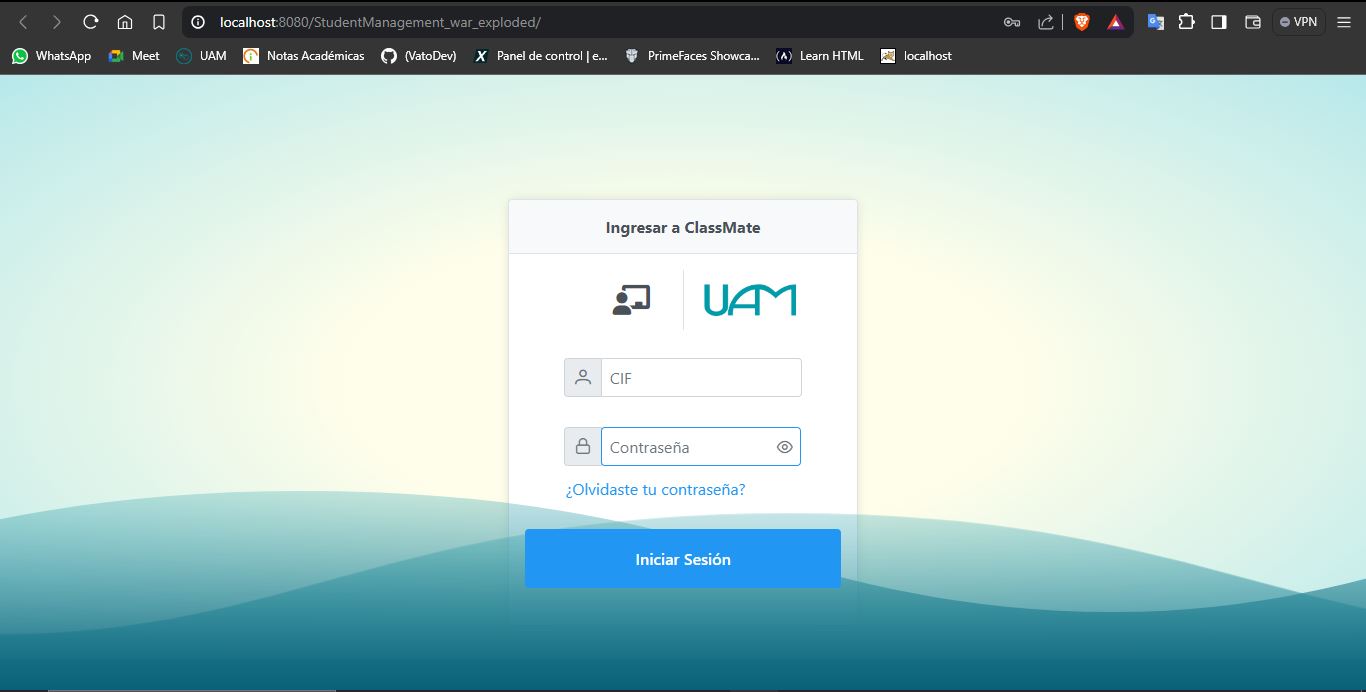Focus the Contraseña password field

tap(686, 447)
